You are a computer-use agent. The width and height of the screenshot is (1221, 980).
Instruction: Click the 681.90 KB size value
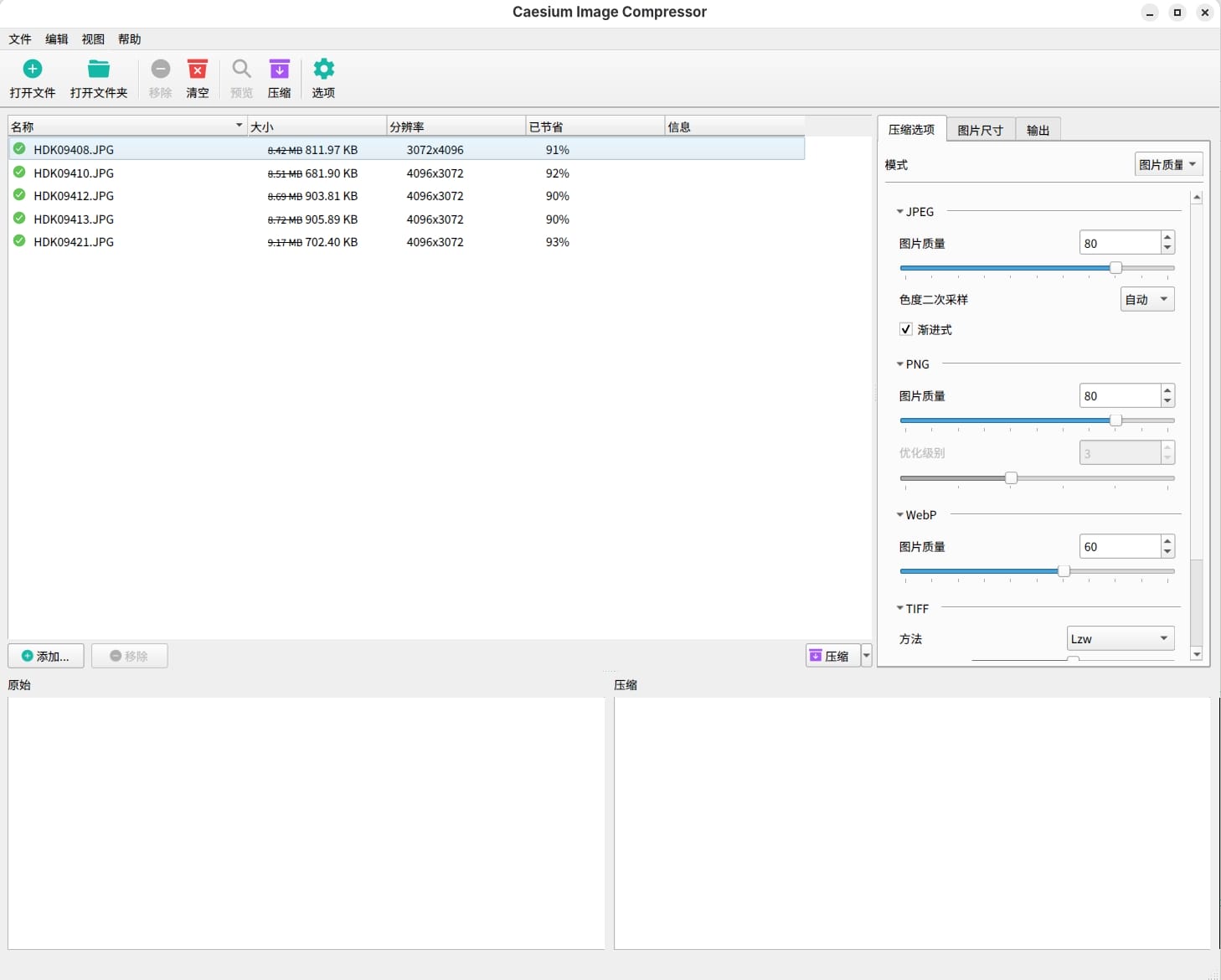tap(332, 173)
